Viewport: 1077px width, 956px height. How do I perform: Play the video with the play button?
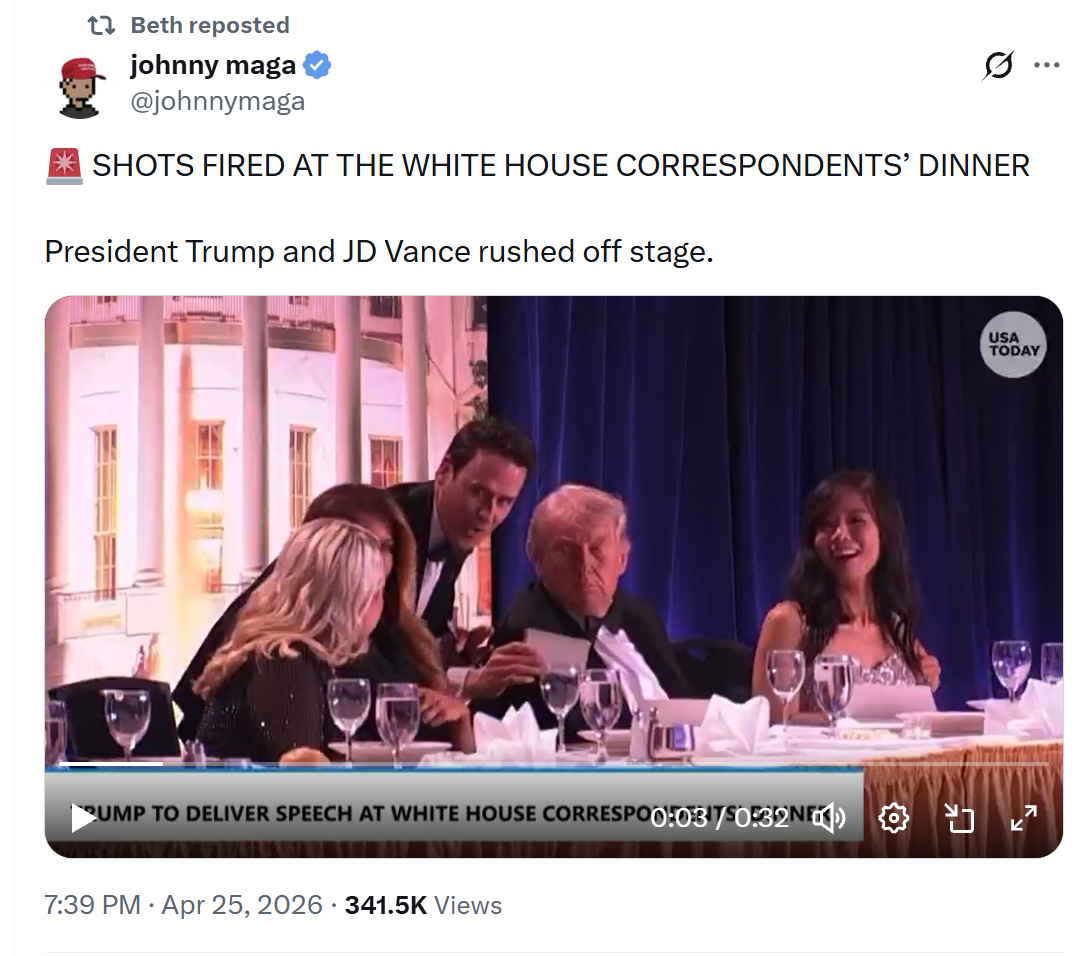(83, 817)
